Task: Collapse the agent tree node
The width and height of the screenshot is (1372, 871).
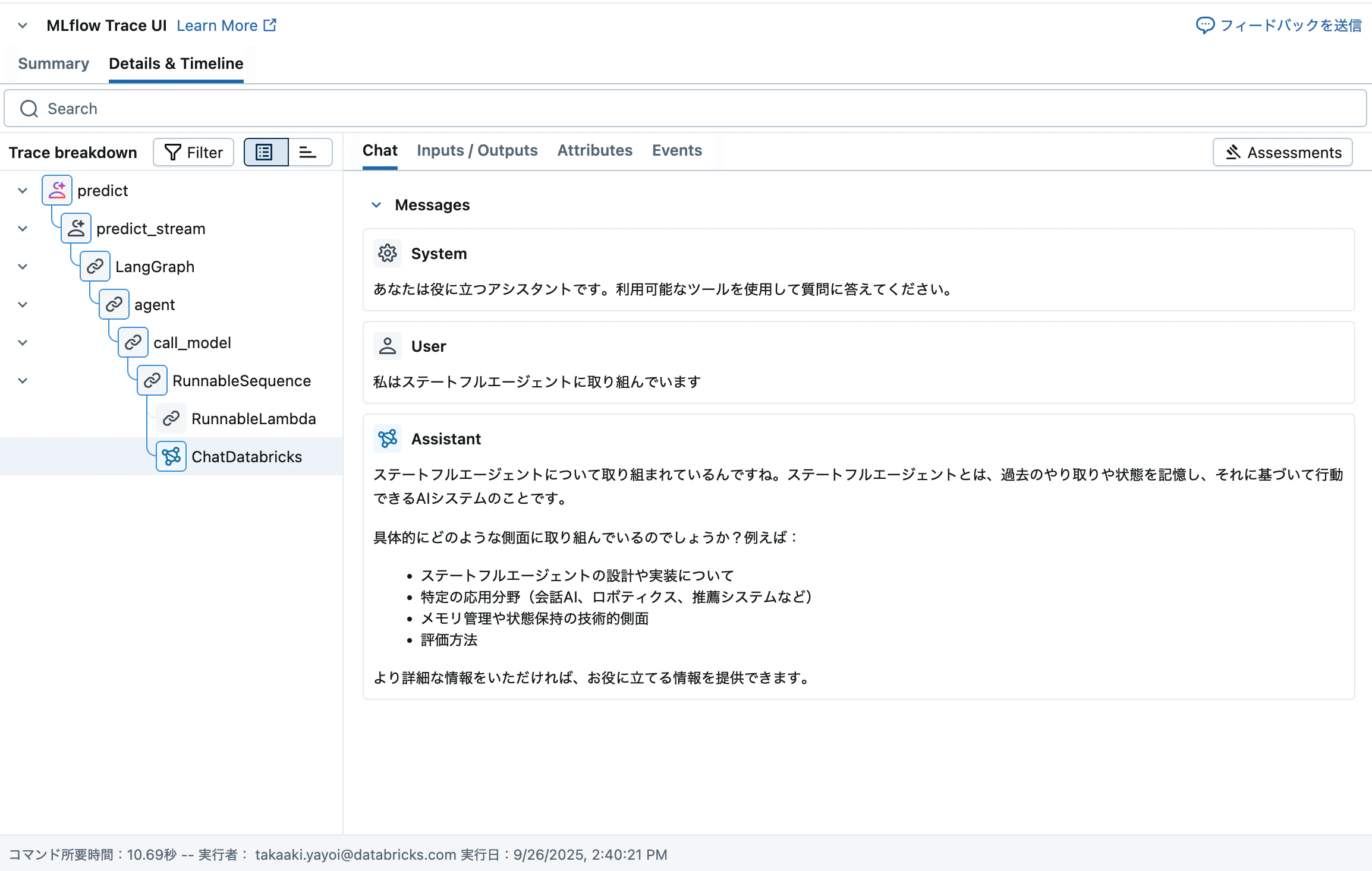Action: pos(23,305)
